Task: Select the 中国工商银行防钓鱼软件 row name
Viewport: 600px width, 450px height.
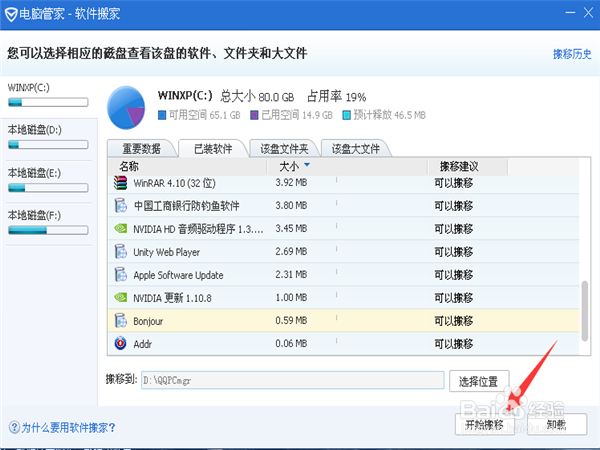Action: [186, 206]
